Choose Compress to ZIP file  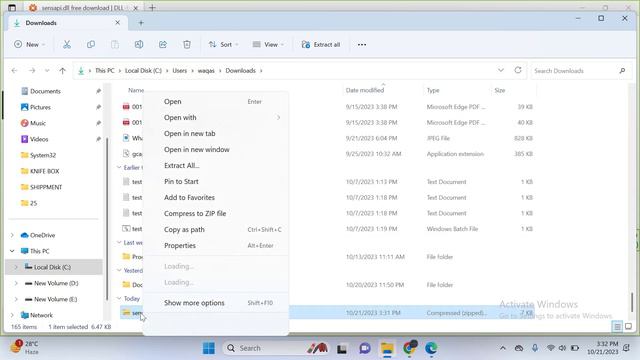(216, 213)
